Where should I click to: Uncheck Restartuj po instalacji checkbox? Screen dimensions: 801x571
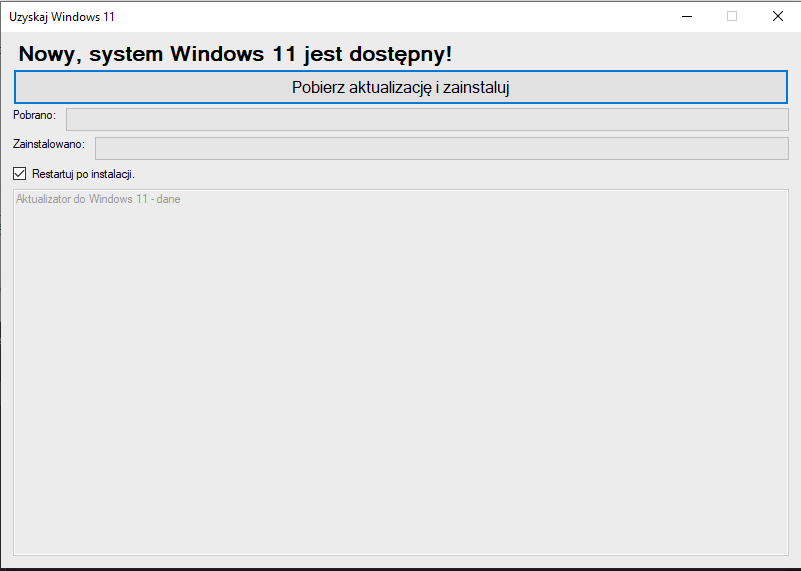point(19,174)
